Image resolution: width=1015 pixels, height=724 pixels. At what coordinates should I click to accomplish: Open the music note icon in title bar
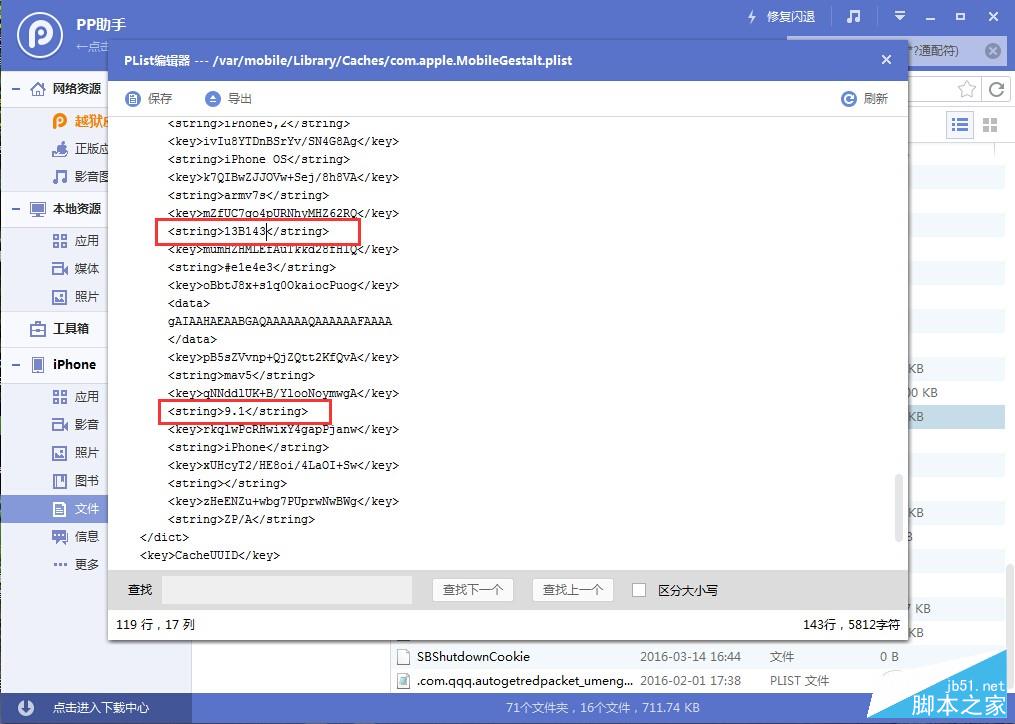854,17
